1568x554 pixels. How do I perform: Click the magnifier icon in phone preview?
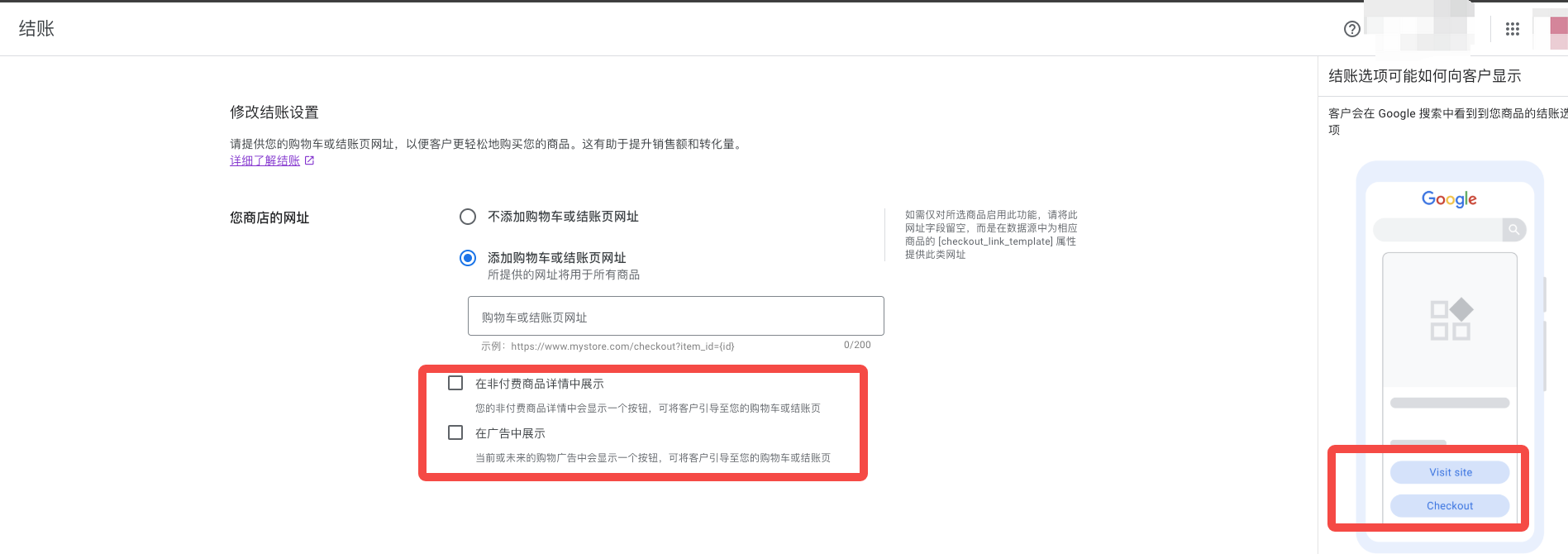pos(1513,230)
